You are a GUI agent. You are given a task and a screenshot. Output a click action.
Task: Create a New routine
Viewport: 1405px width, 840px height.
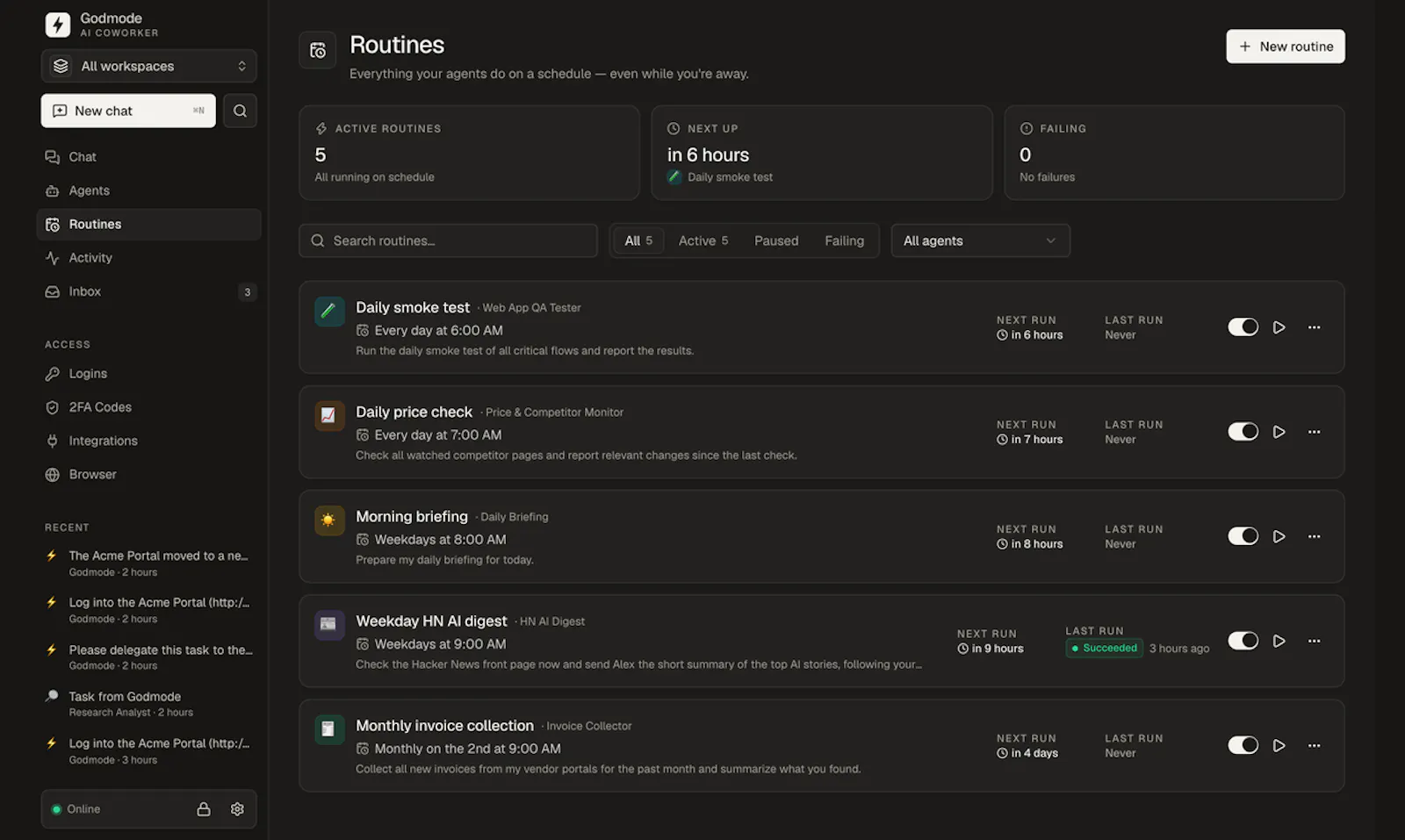[1286, 47]
